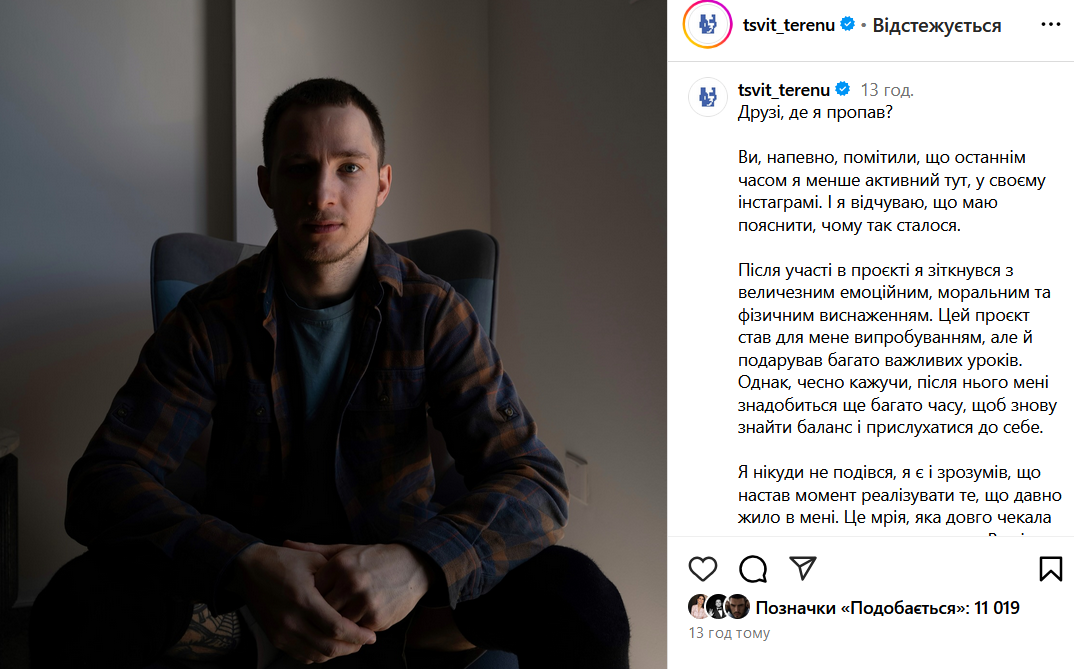Open comments via the speech bubble icon
Screen dimensions: 1074x669
click(753, 568)
